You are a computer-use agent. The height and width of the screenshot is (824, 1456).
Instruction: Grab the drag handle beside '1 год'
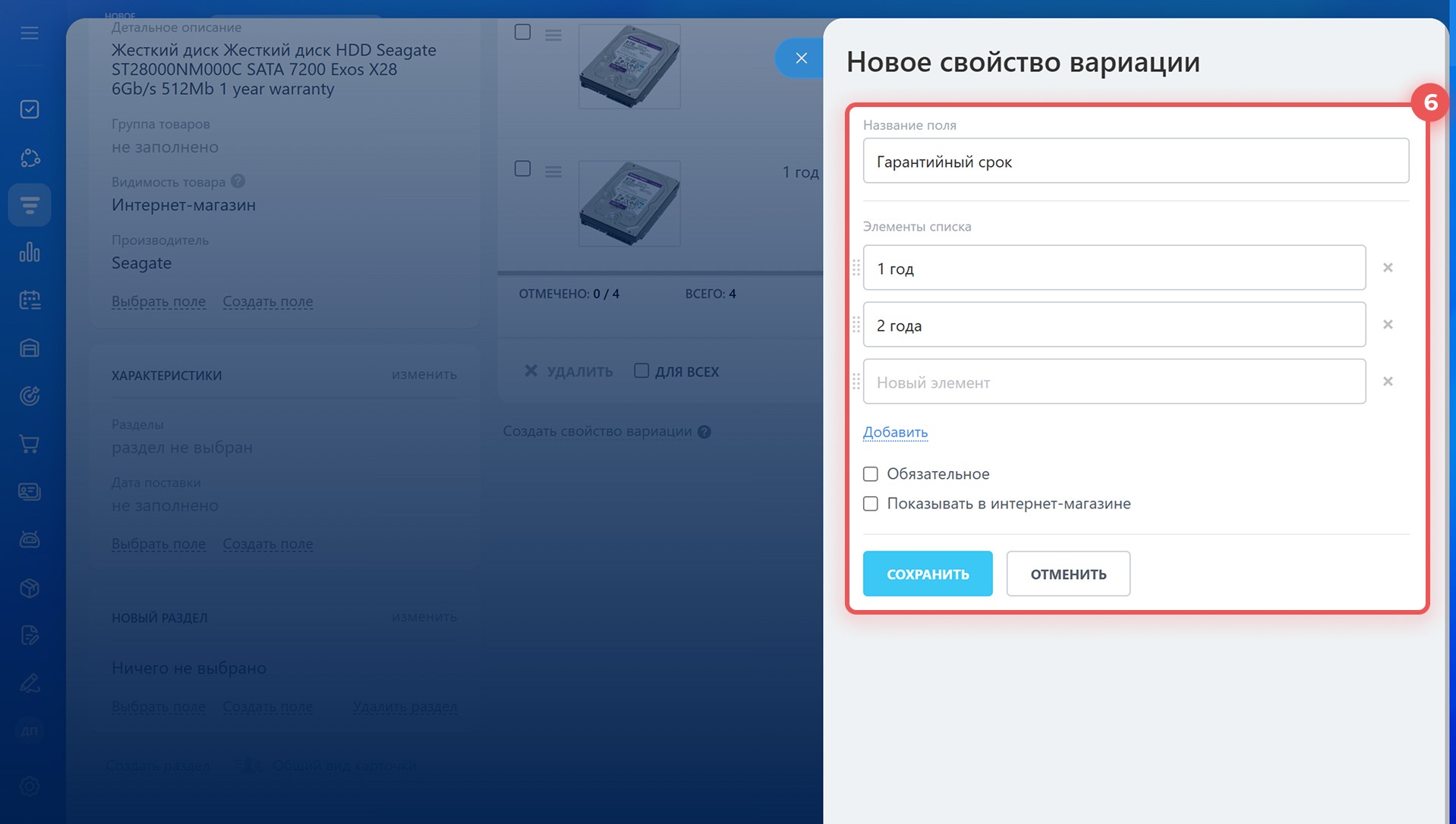pos(856,268)
